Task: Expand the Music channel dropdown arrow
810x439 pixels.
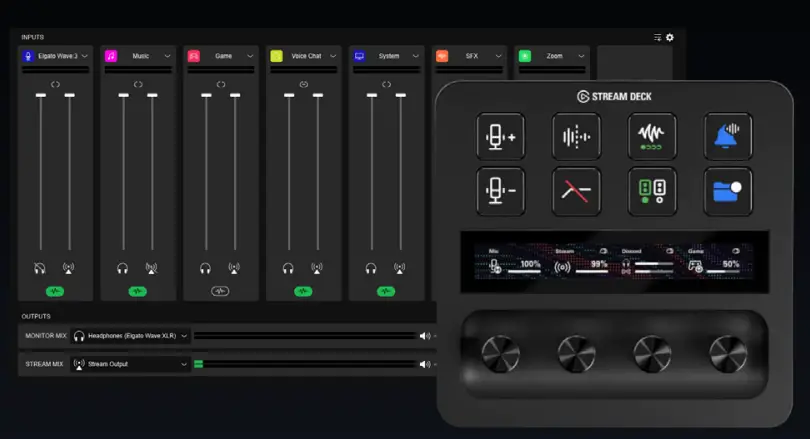Action: pyautogui.click(x=167, y=56)
